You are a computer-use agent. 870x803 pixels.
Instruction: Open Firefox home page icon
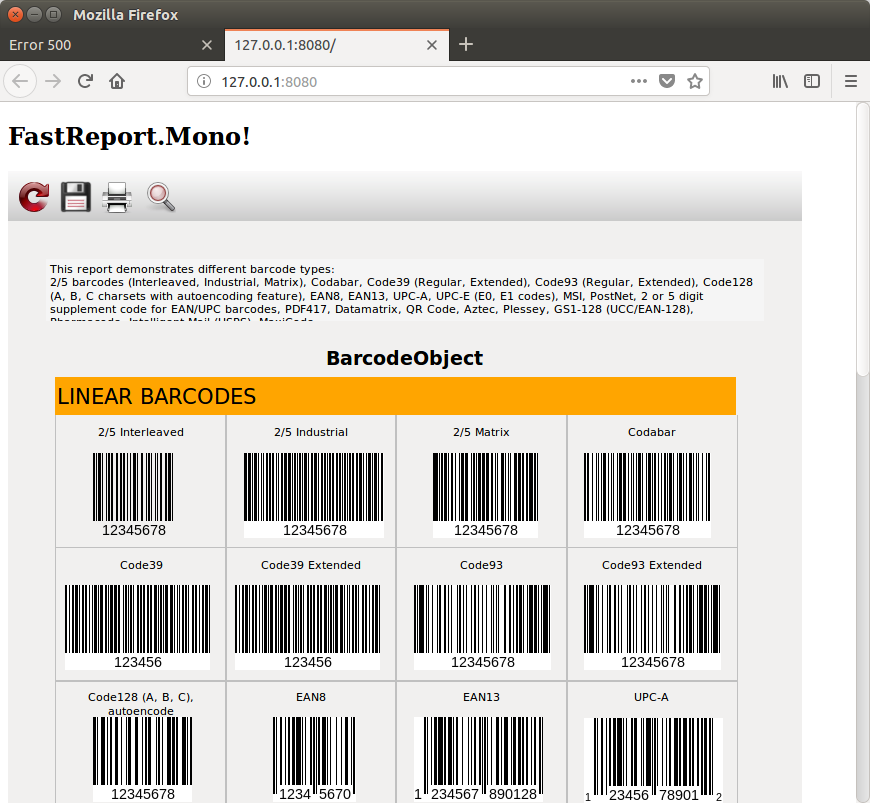pos(117,82)
